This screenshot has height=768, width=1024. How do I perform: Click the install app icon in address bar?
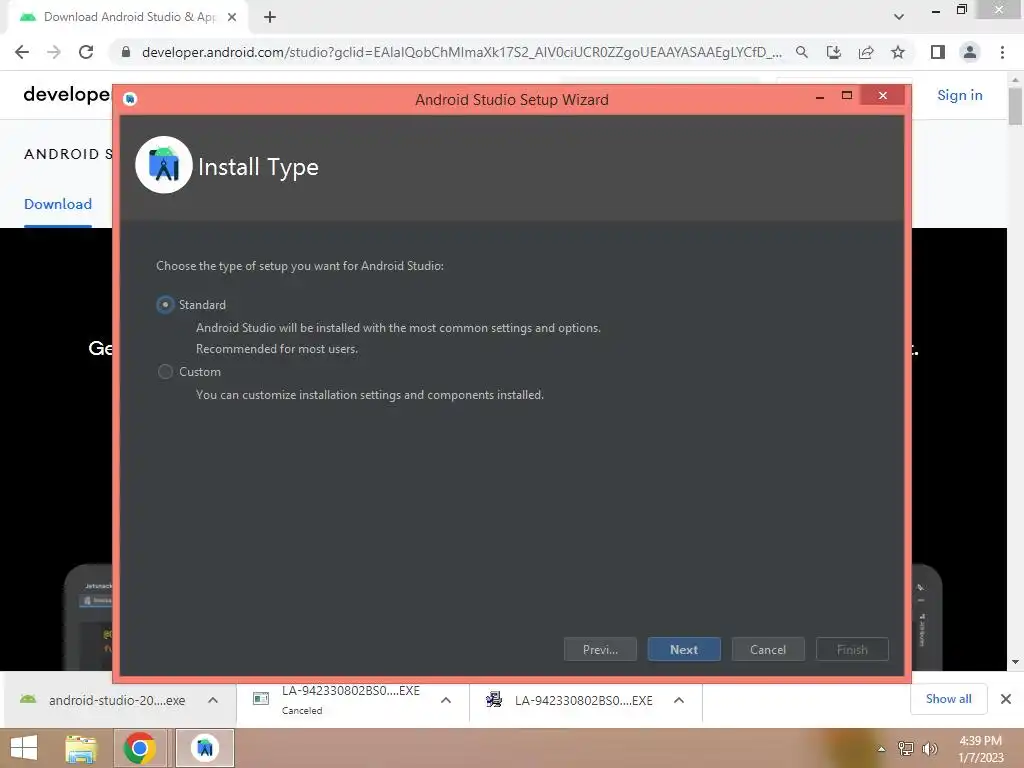coord(834,52)
